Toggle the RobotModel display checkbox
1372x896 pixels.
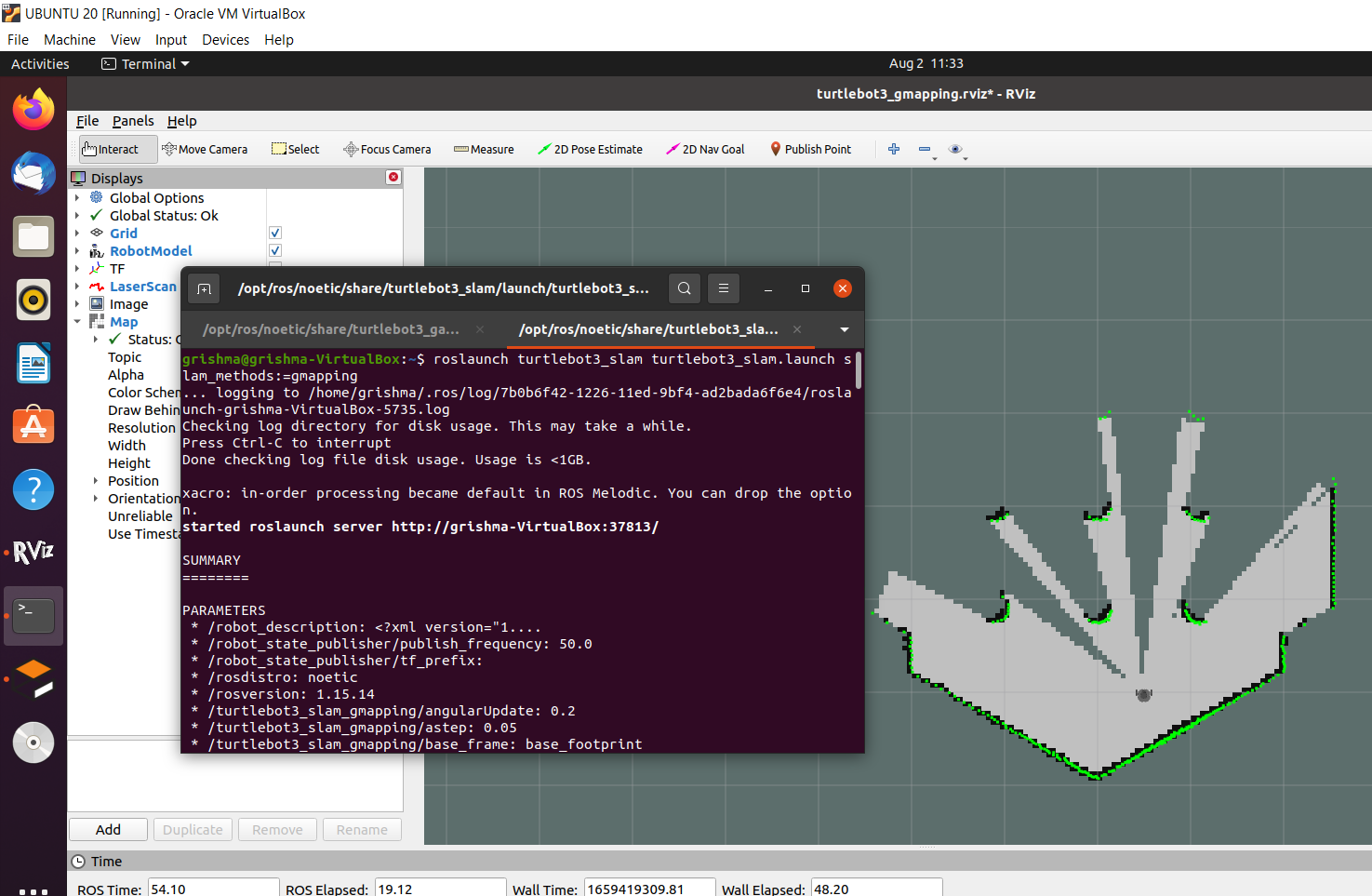point(275,250)
